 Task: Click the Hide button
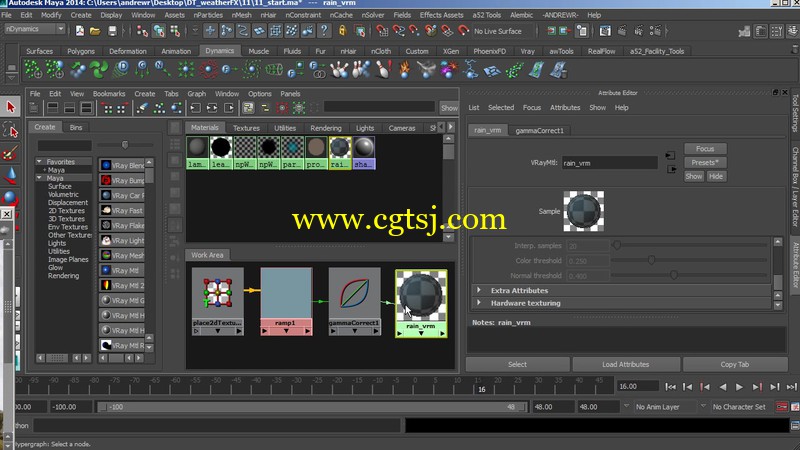click(x=716, y=176)
